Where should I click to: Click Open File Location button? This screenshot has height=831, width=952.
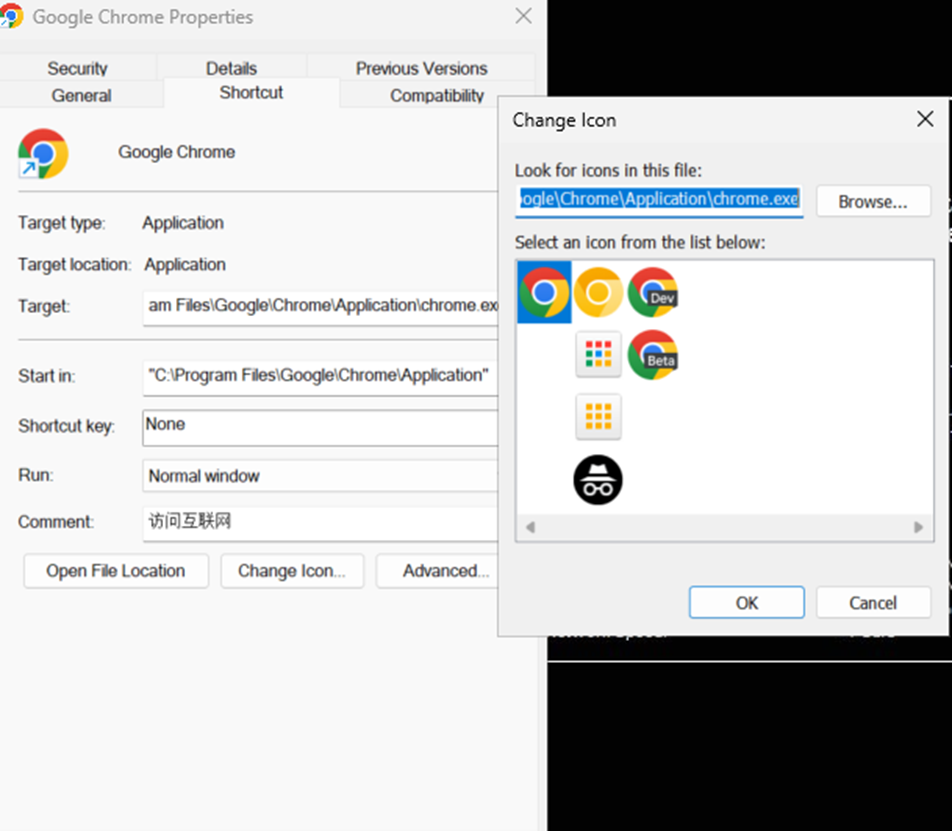[116, 571]
